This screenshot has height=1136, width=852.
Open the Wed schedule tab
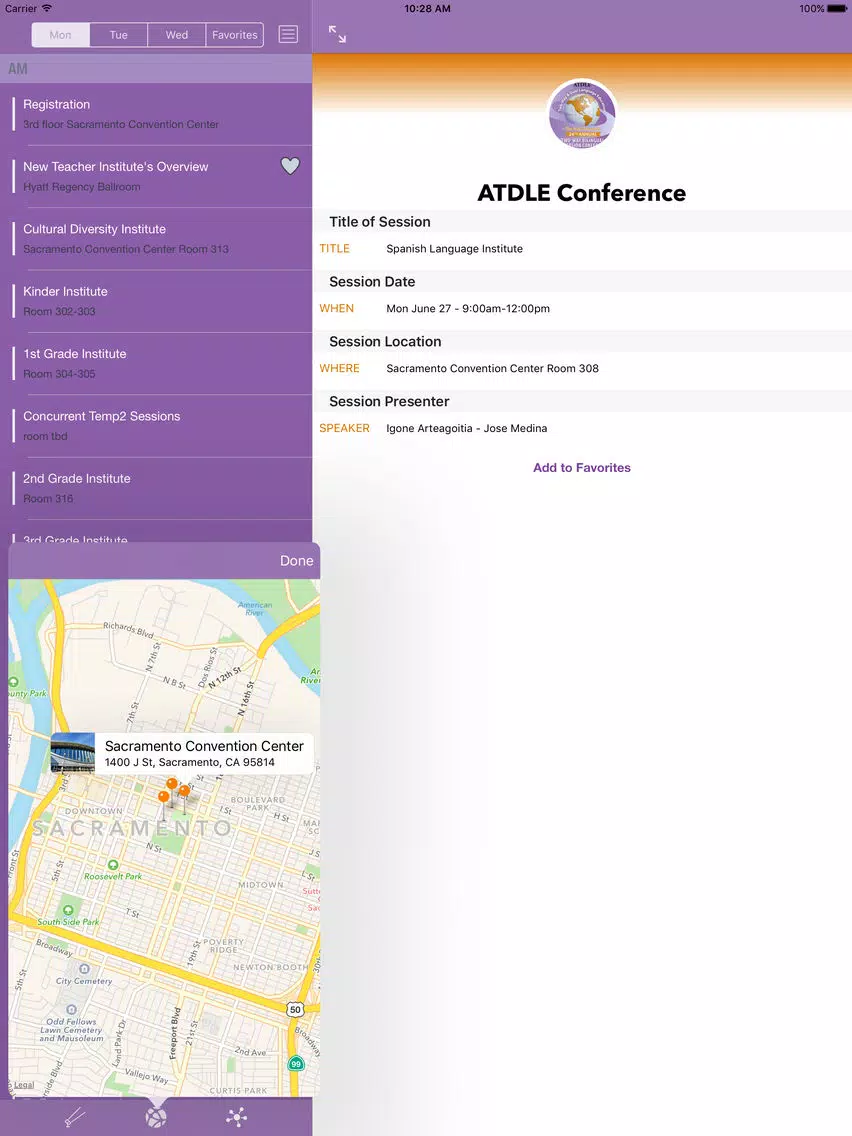(177, 35)
